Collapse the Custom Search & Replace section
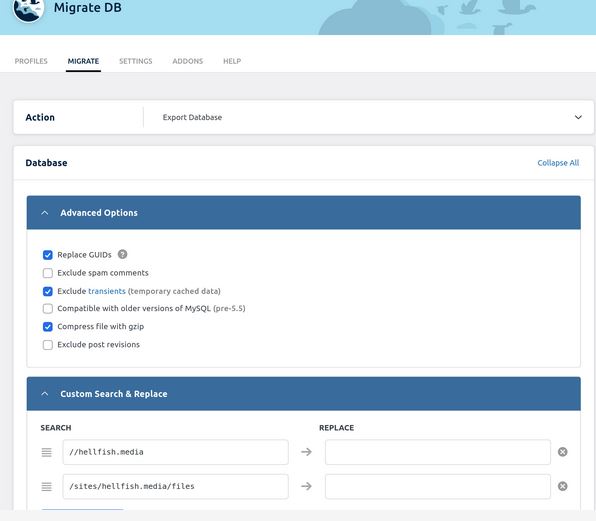This screenshot has height=521, width=596. (303, 394)
